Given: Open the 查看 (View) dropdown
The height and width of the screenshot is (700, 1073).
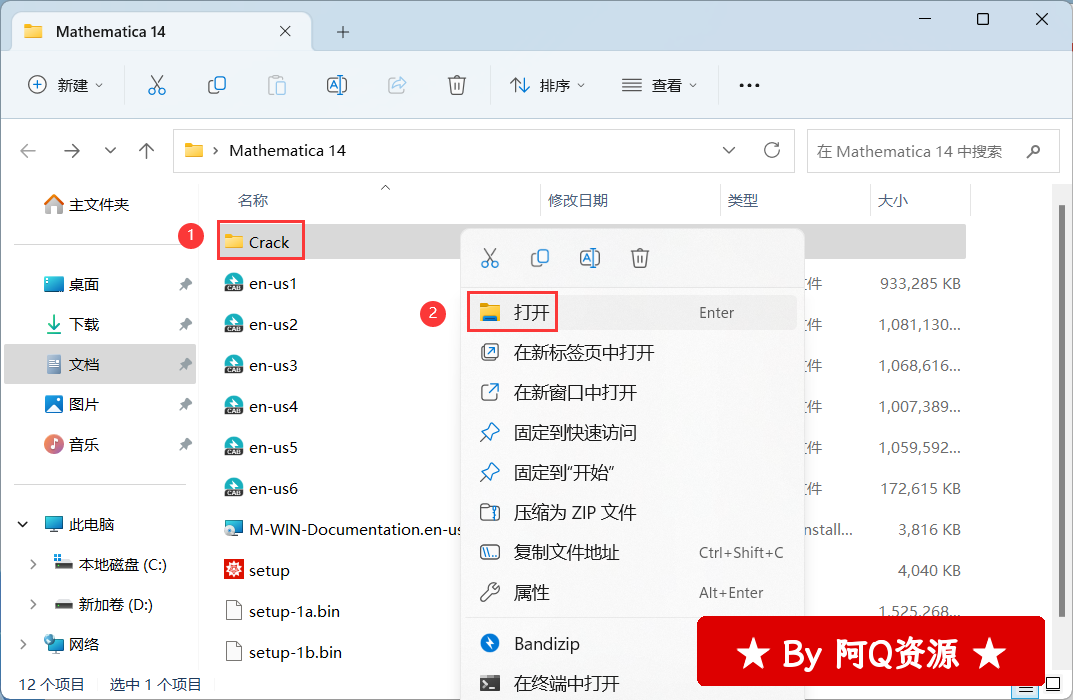Looking at the screenshot, I should tap(659, 86).
